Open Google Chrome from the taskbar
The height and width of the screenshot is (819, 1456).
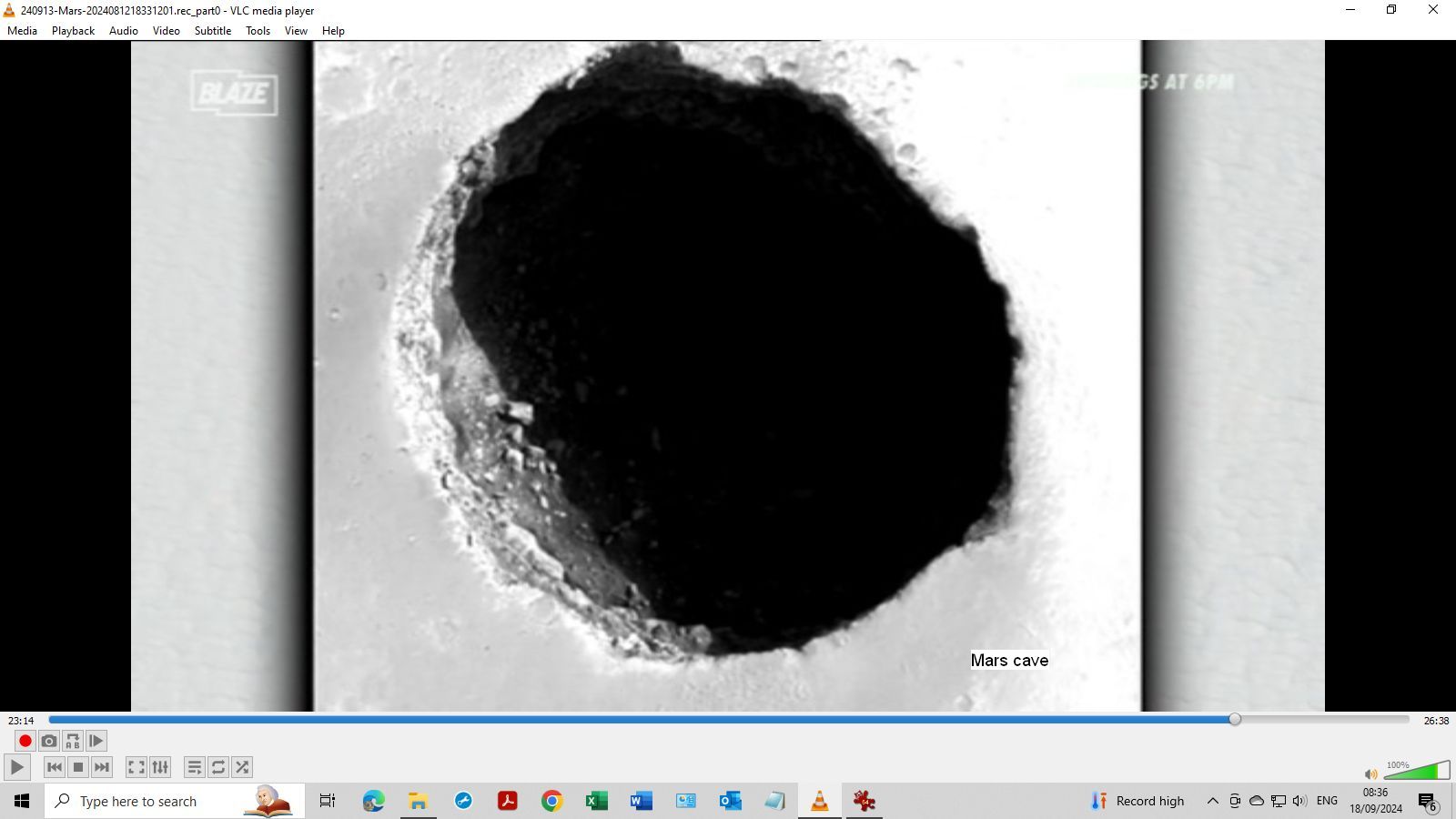pyautogui.click(x=552, y=801)
